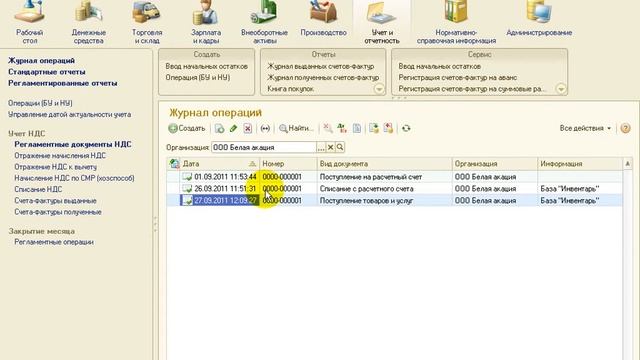640x360 pixels.
Task: Click Ввод начальных остатков in Создать panel
Action: click(x=207, y=66)
